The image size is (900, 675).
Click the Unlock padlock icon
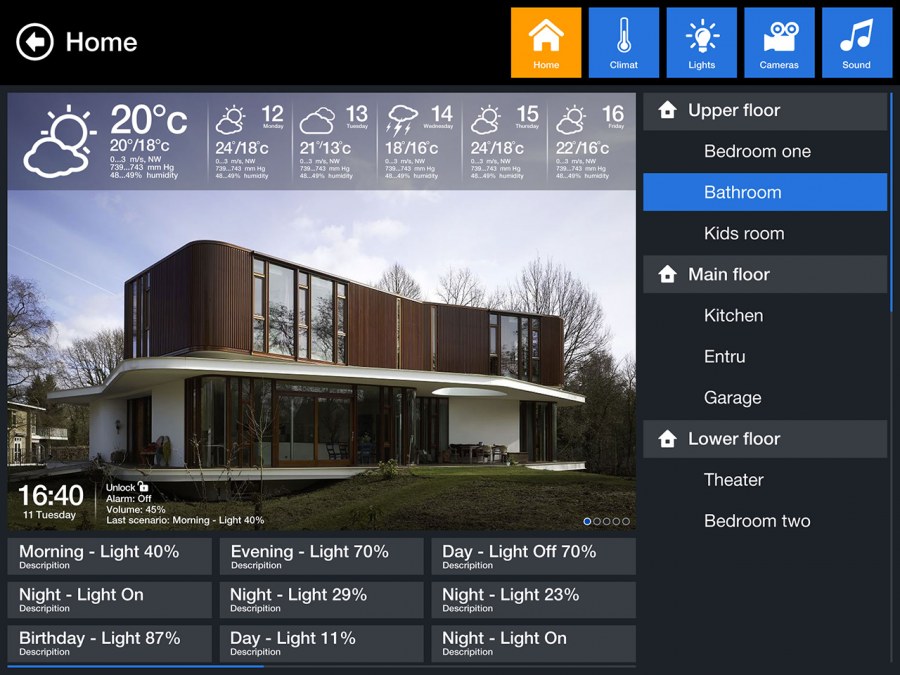click(x=143, y=487)
